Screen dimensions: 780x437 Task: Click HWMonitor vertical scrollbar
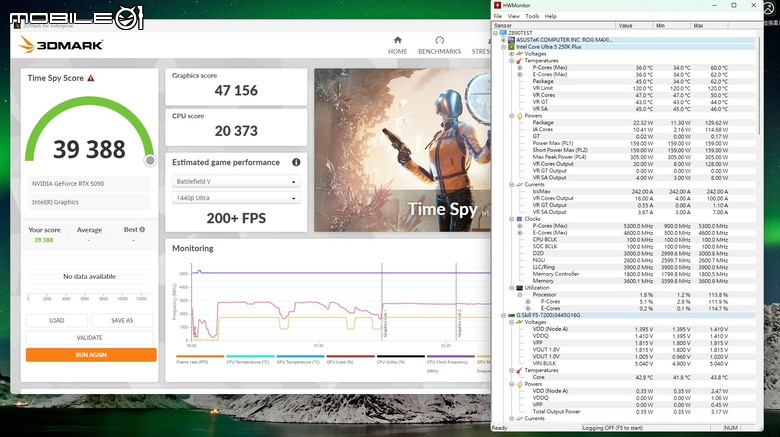759,85
